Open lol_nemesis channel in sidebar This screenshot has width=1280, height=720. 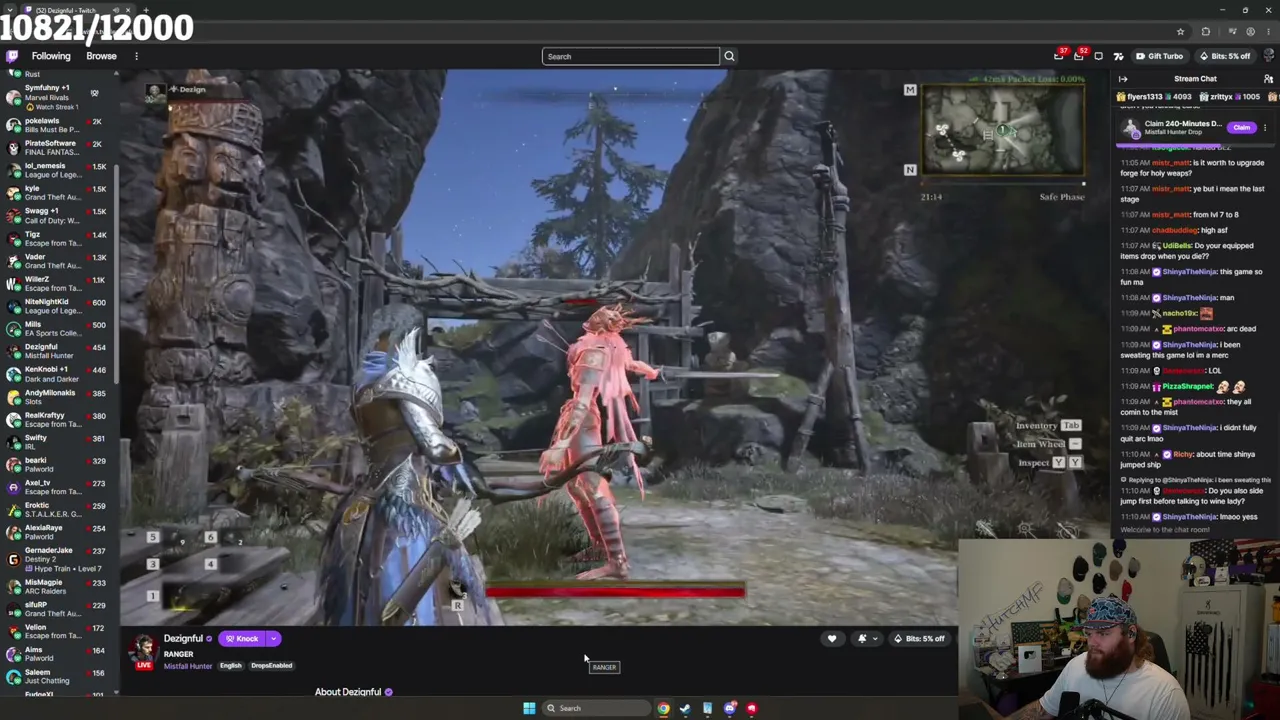coord(58,170)
